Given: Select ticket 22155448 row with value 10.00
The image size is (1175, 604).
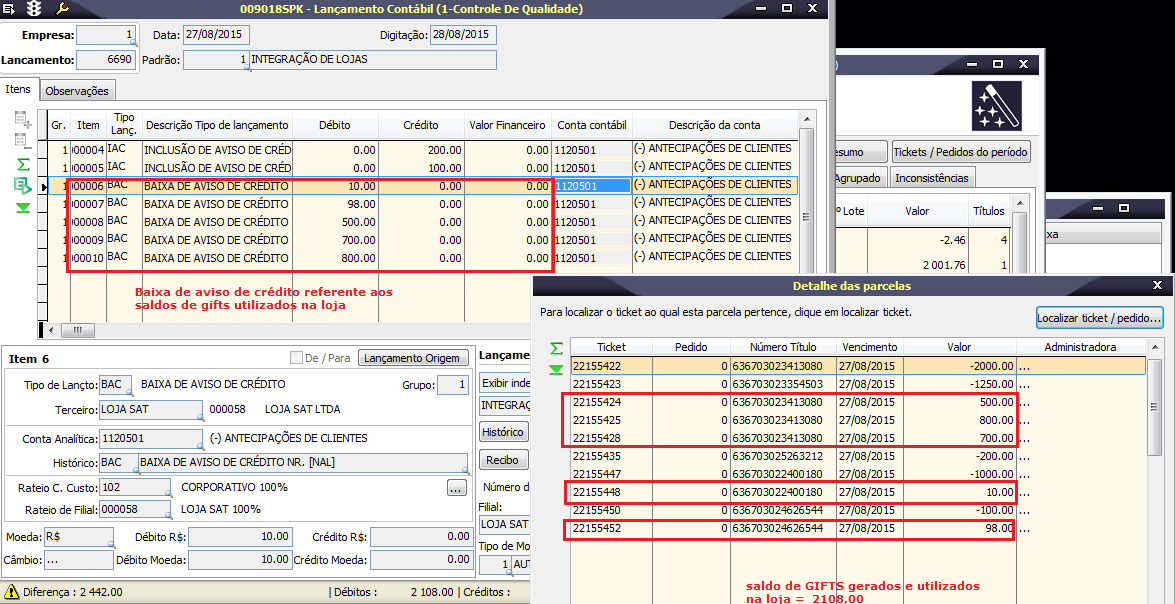Looking at the screenshot, I should click(x=858, y=492).
